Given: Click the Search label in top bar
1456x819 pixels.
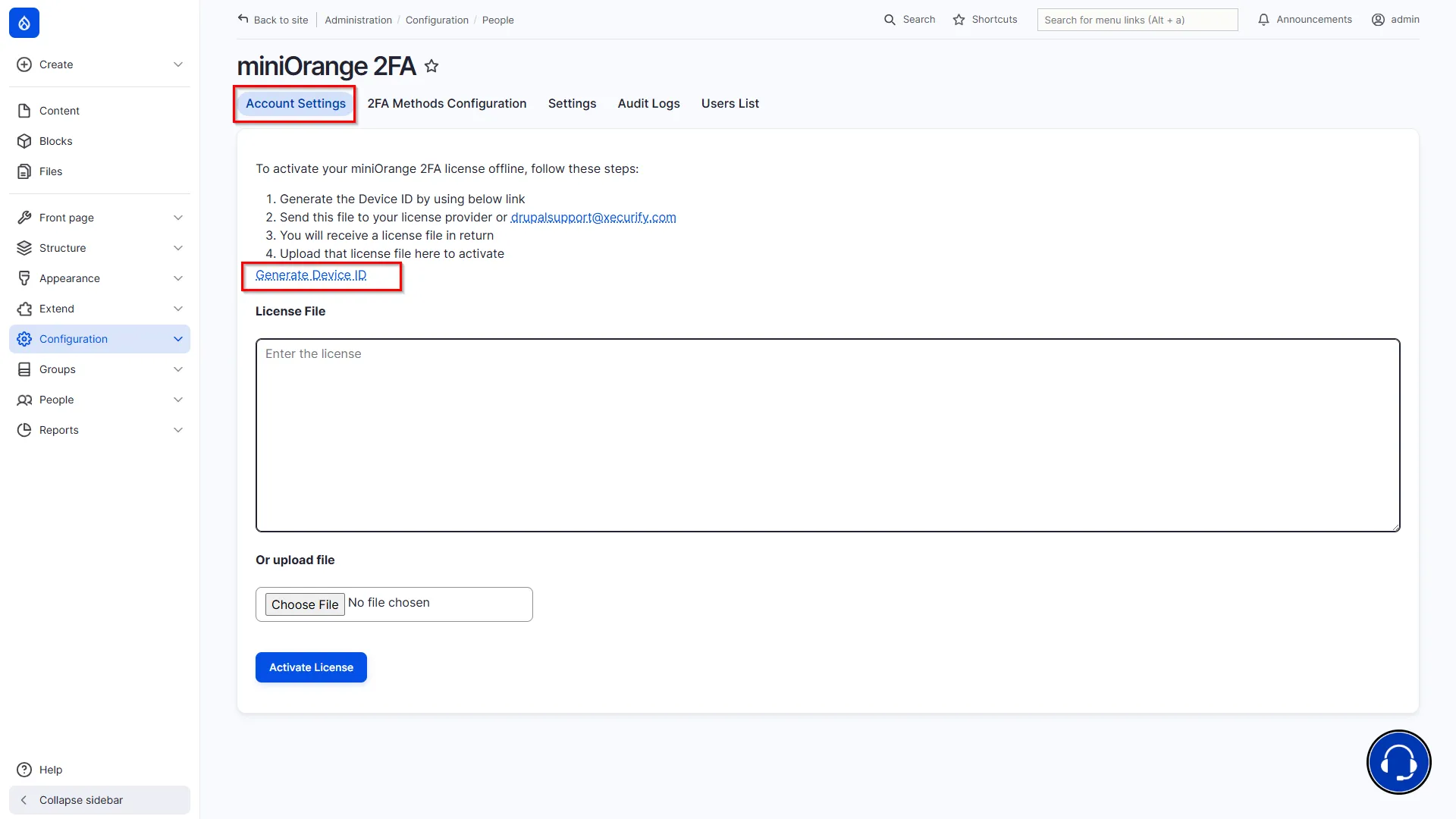Looking at the screenshot, I should pyautogui.click(x=918, y=20).
